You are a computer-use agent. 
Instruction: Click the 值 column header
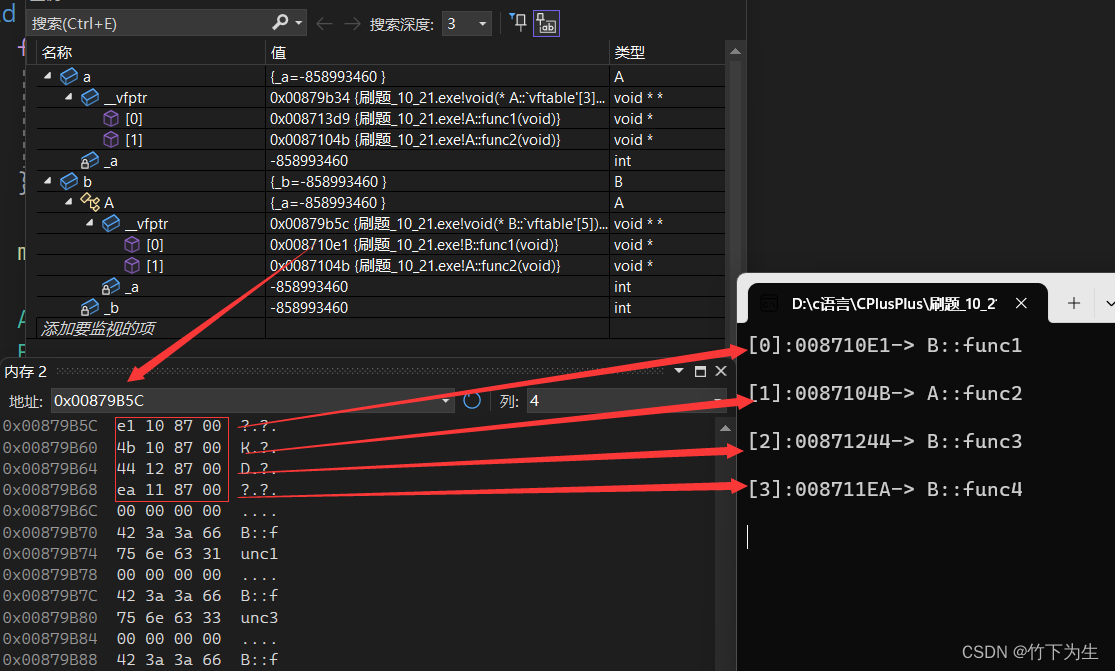(x=278, y=53)
